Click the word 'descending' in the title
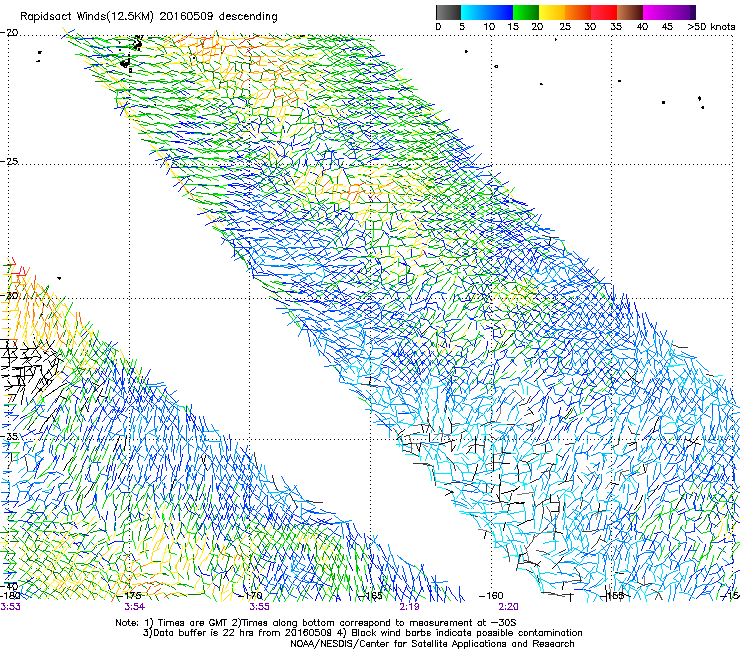Screen dimensions: 740x650 point(248,17)
